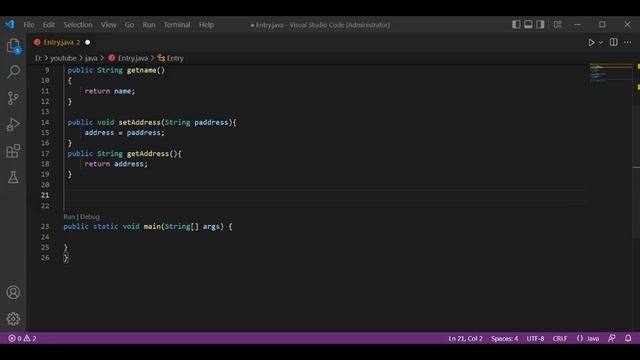Select the Entry.java editor tab

(x=61, y=42)
